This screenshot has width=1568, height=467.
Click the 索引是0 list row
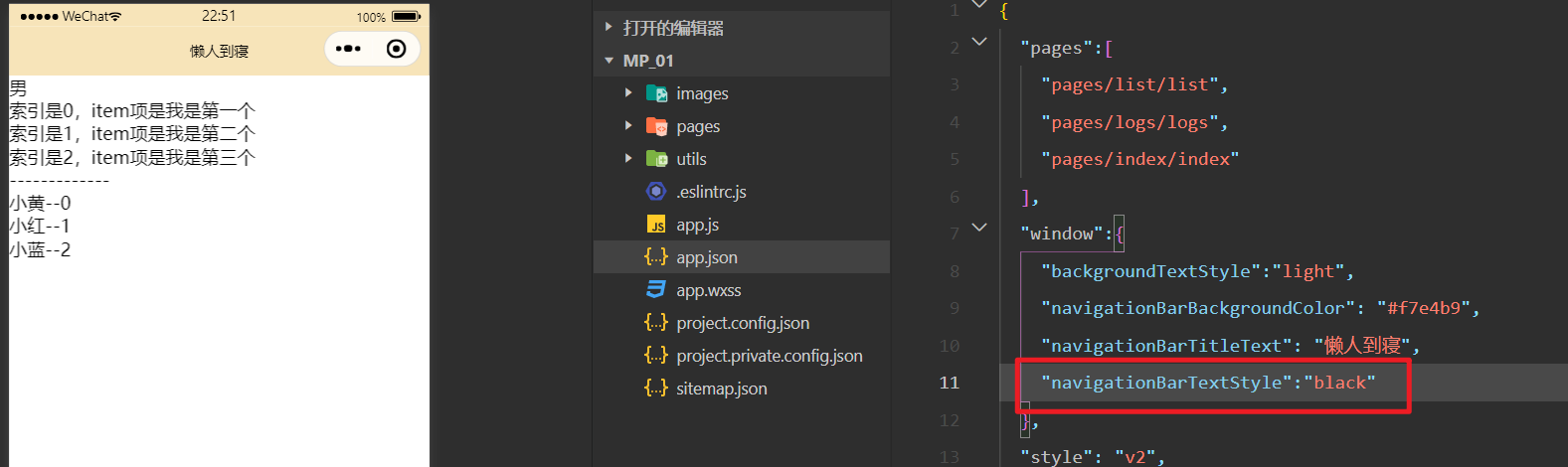point(132,111)
